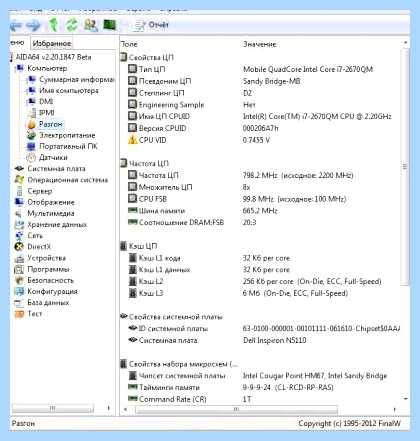
Task: Select AIDA64 v2.20.1847 Beta root node
Action: coord(53,57)
